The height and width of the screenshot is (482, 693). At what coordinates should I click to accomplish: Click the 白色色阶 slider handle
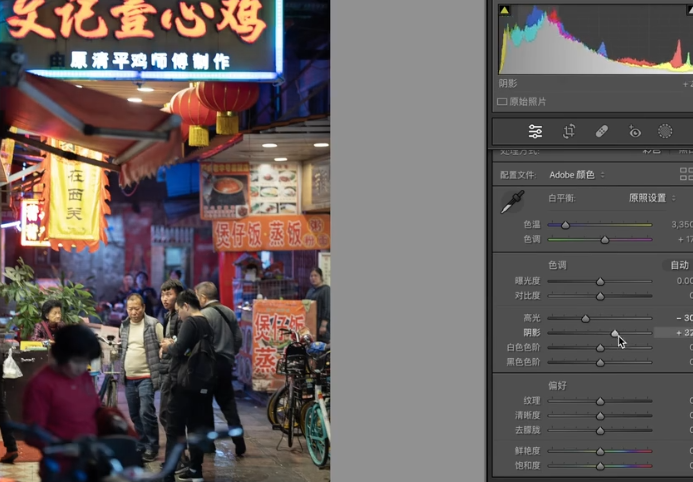coord(600,348)
